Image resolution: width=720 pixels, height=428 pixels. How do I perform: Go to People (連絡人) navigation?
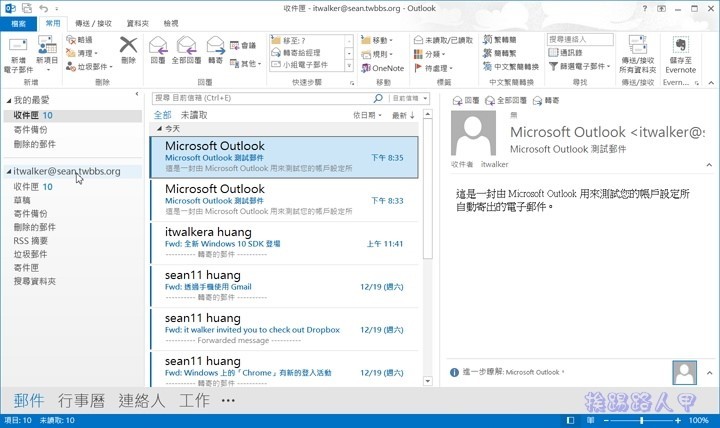point(141,401)
